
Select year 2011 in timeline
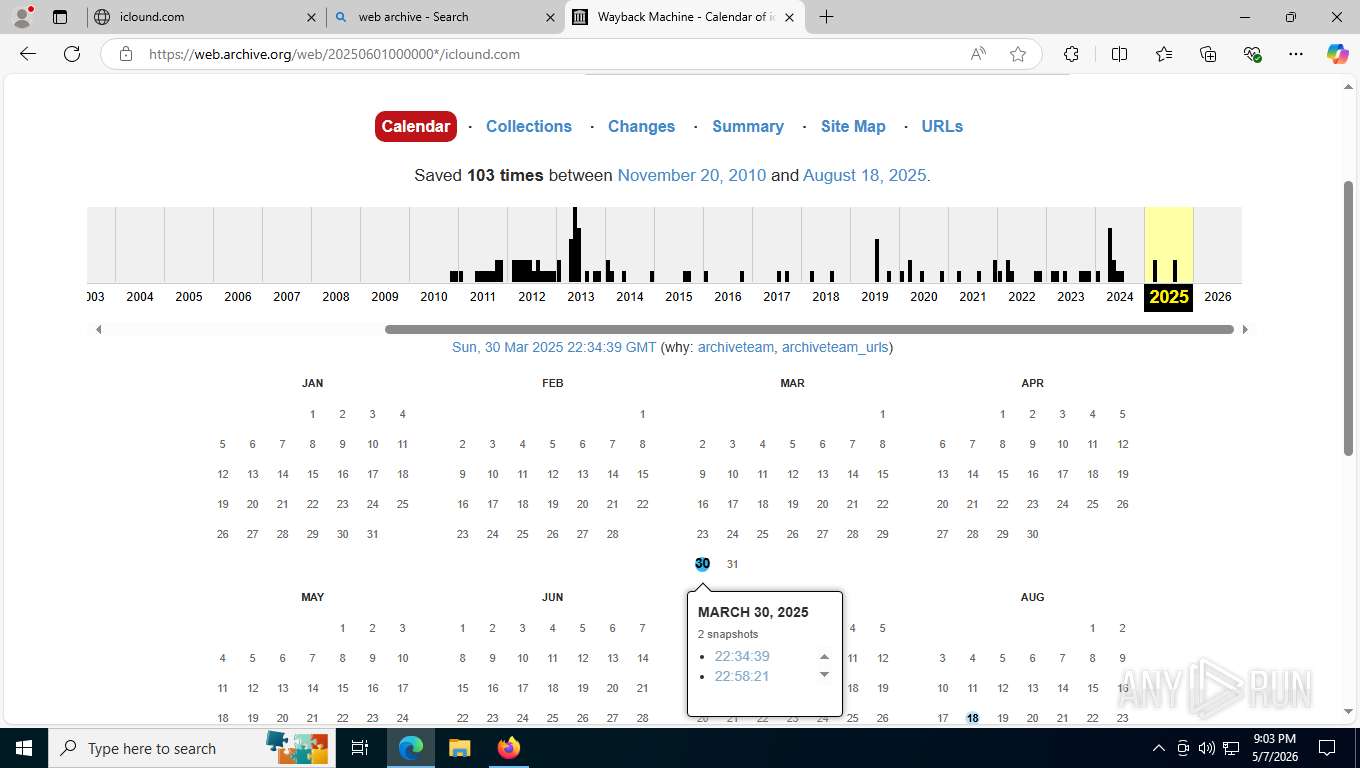click(483, 297)
